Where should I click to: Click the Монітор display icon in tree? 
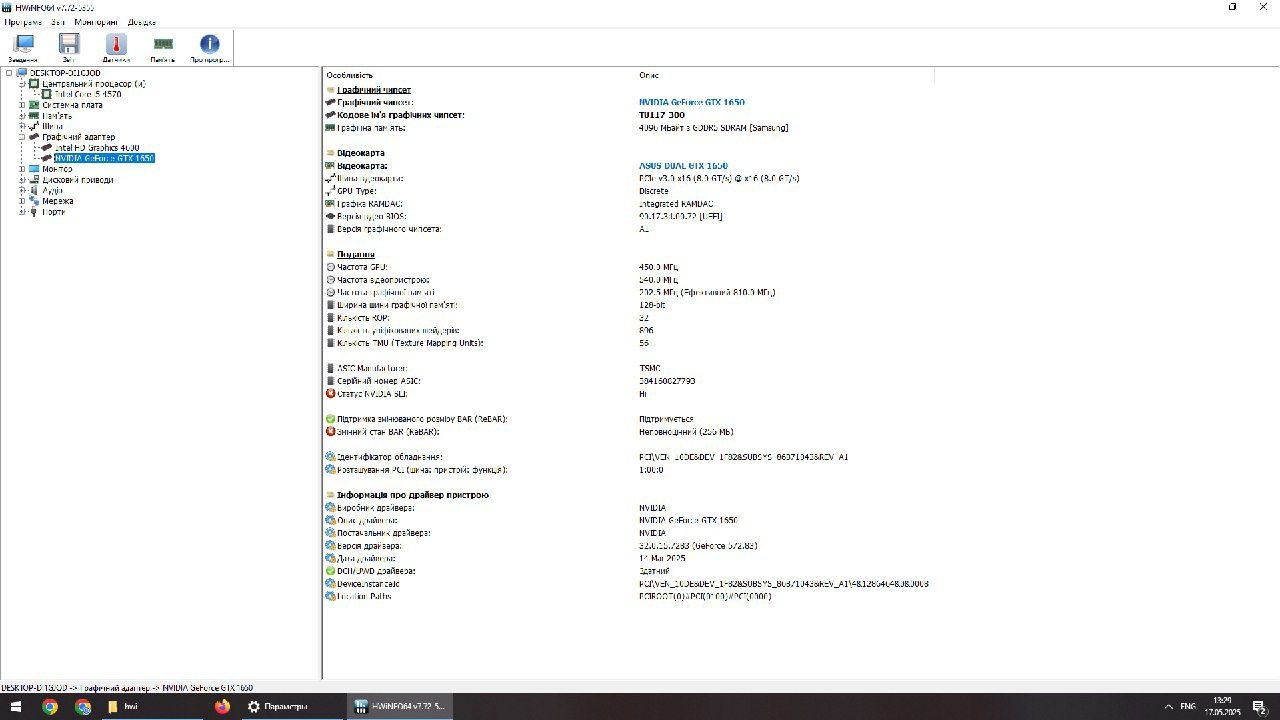point(34,169)
